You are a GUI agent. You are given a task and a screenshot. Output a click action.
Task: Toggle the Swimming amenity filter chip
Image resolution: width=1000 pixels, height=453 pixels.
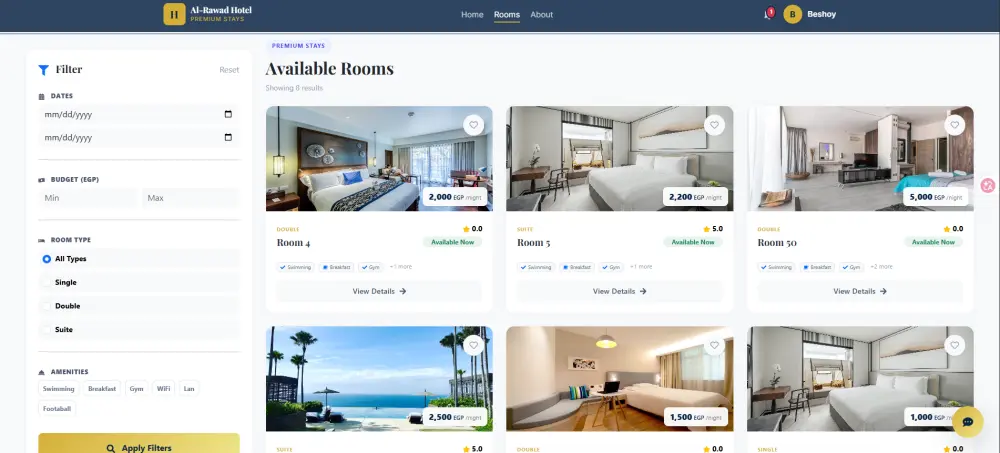click(59, 389)
